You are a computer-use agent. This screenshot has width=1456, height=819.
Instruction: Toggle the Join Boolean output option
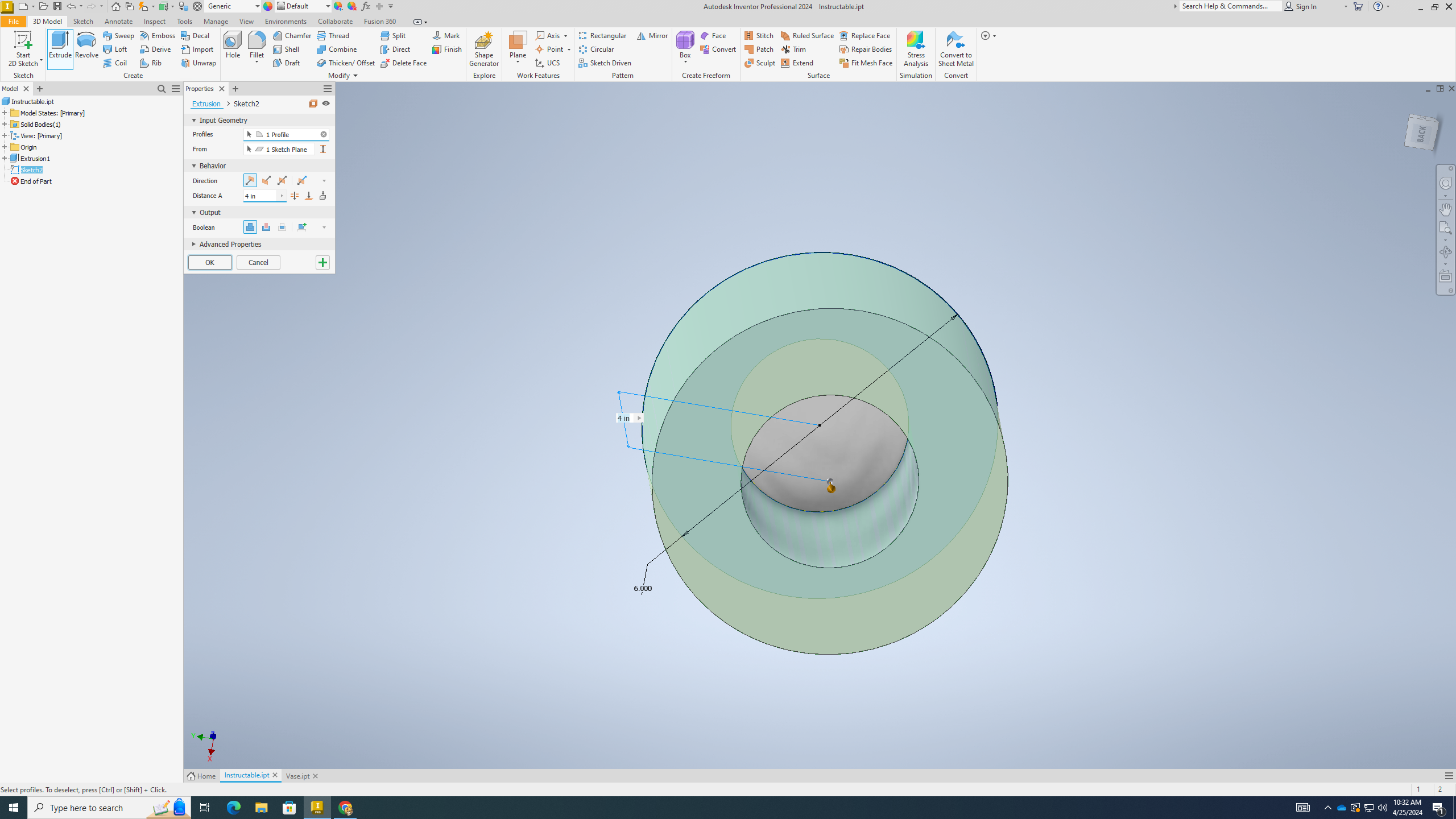click(250, 227)
